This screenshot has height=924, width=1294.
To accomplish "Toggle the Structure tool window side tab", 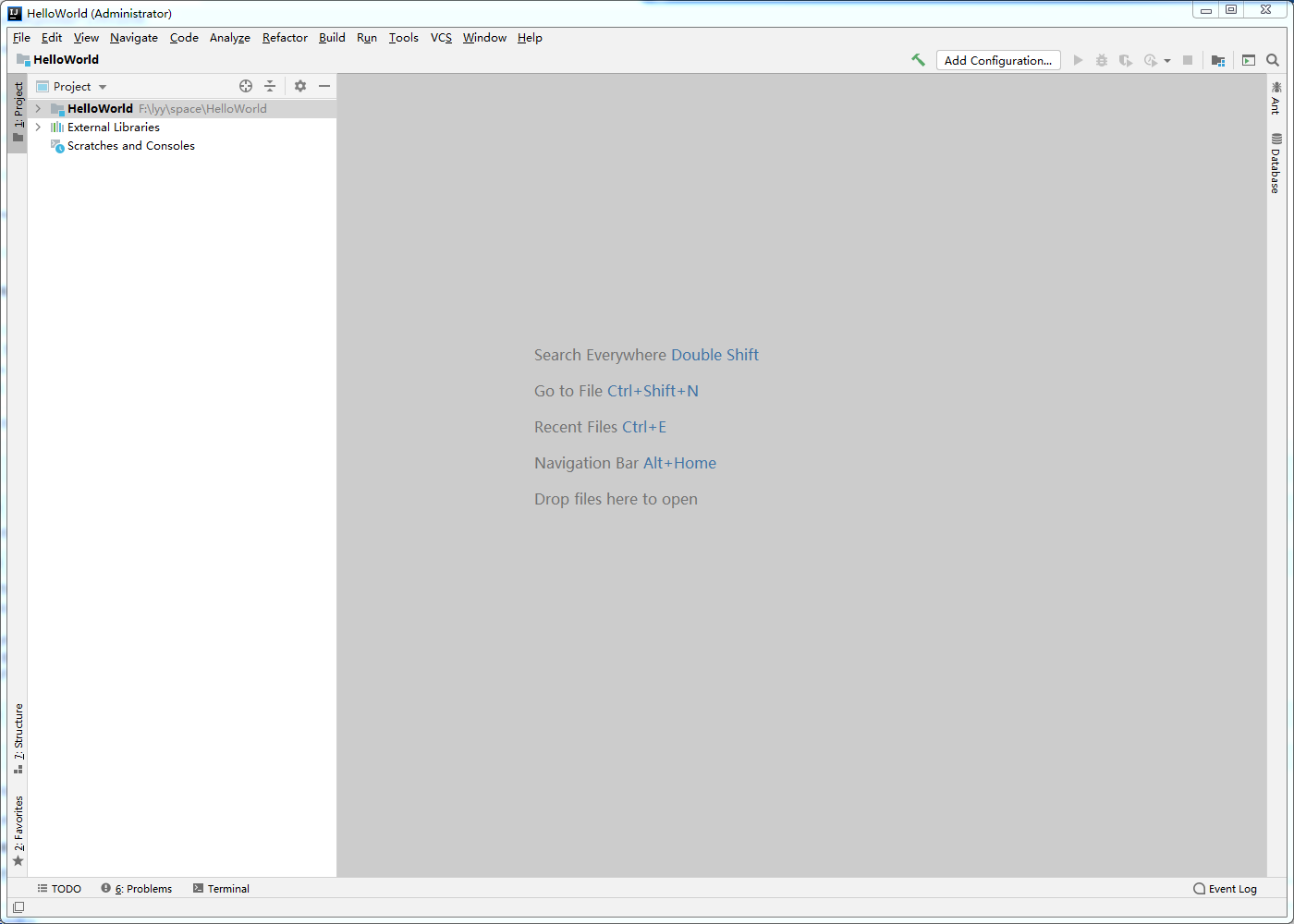I will click(x=18, y=739).
